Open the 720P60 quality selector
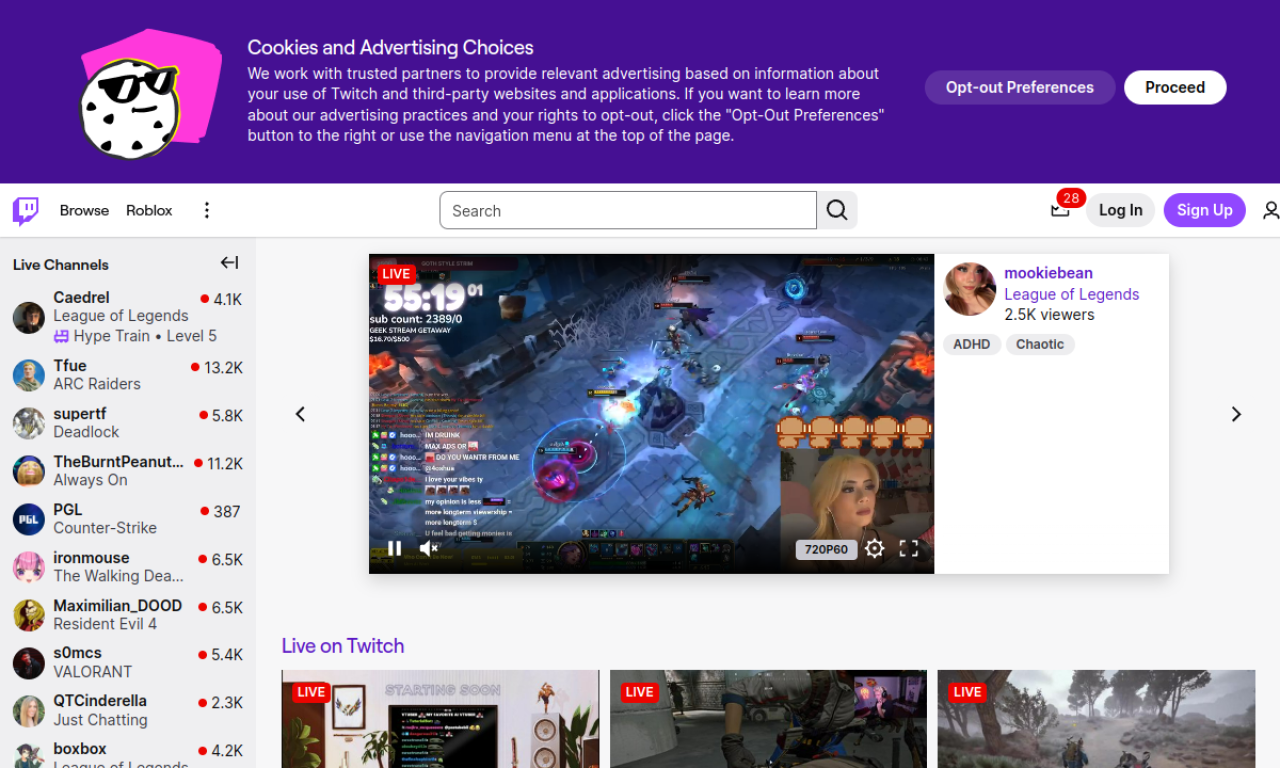Screen dimensions: 1280x768 826,548
